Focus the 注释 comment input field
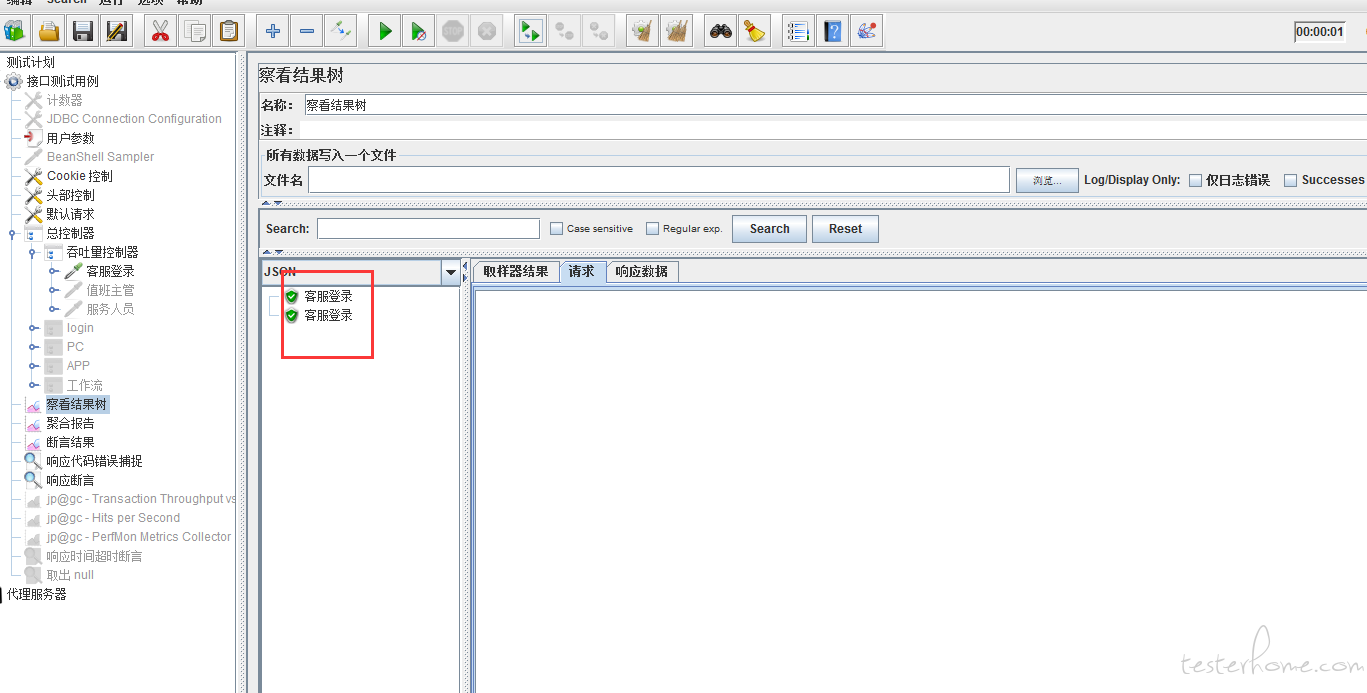Viewport: 1367px width, 693px height. pos(833,130)
